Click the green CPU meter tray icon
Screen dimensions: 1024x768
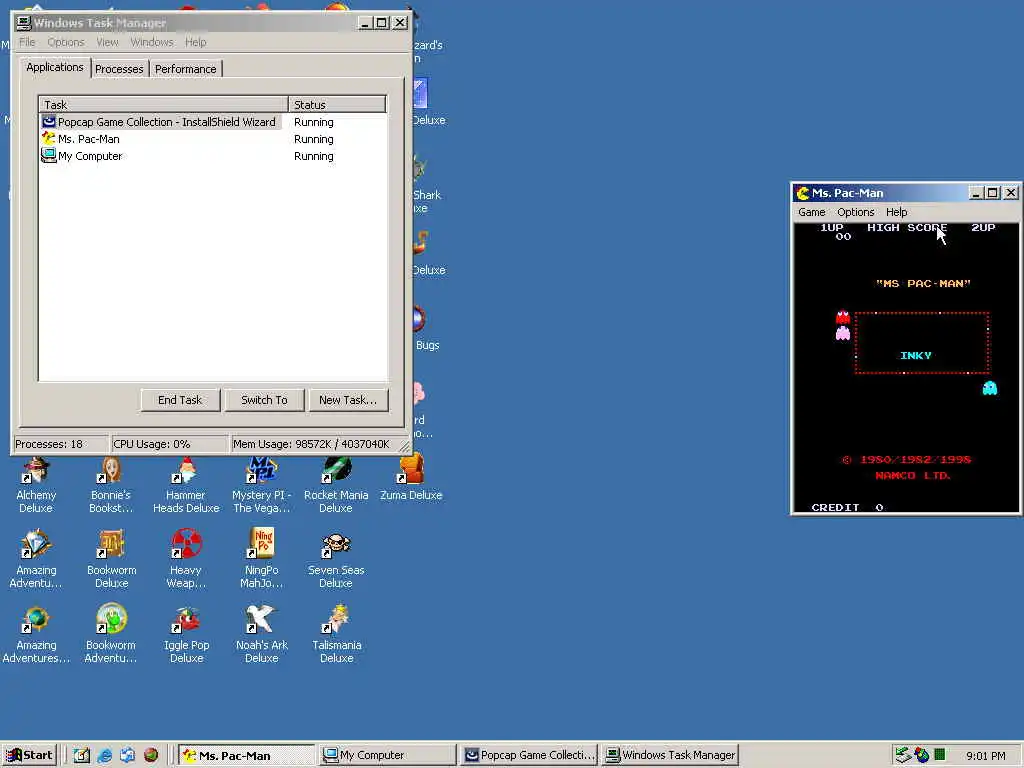(940, 755)
